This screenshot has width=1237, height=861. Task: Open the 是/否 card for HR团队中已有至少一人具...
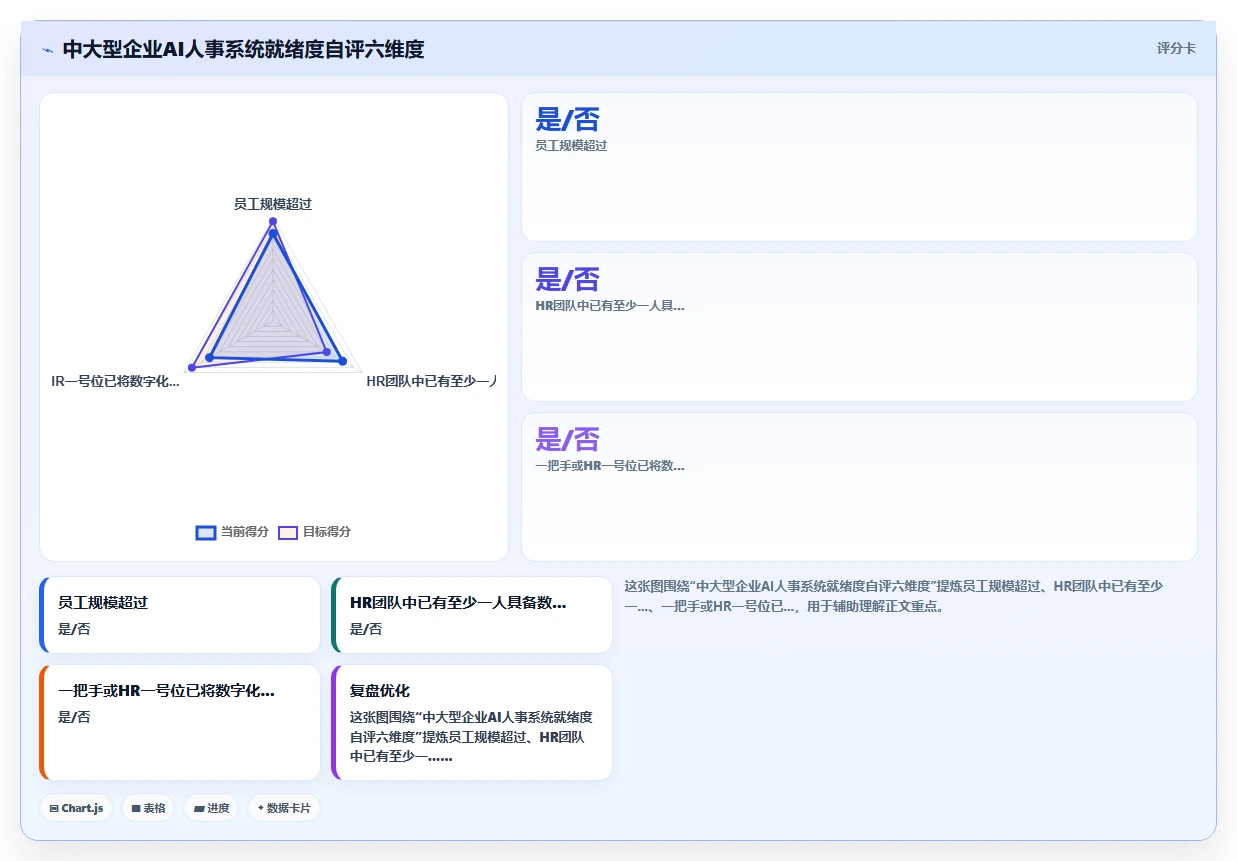pos(859,327)
